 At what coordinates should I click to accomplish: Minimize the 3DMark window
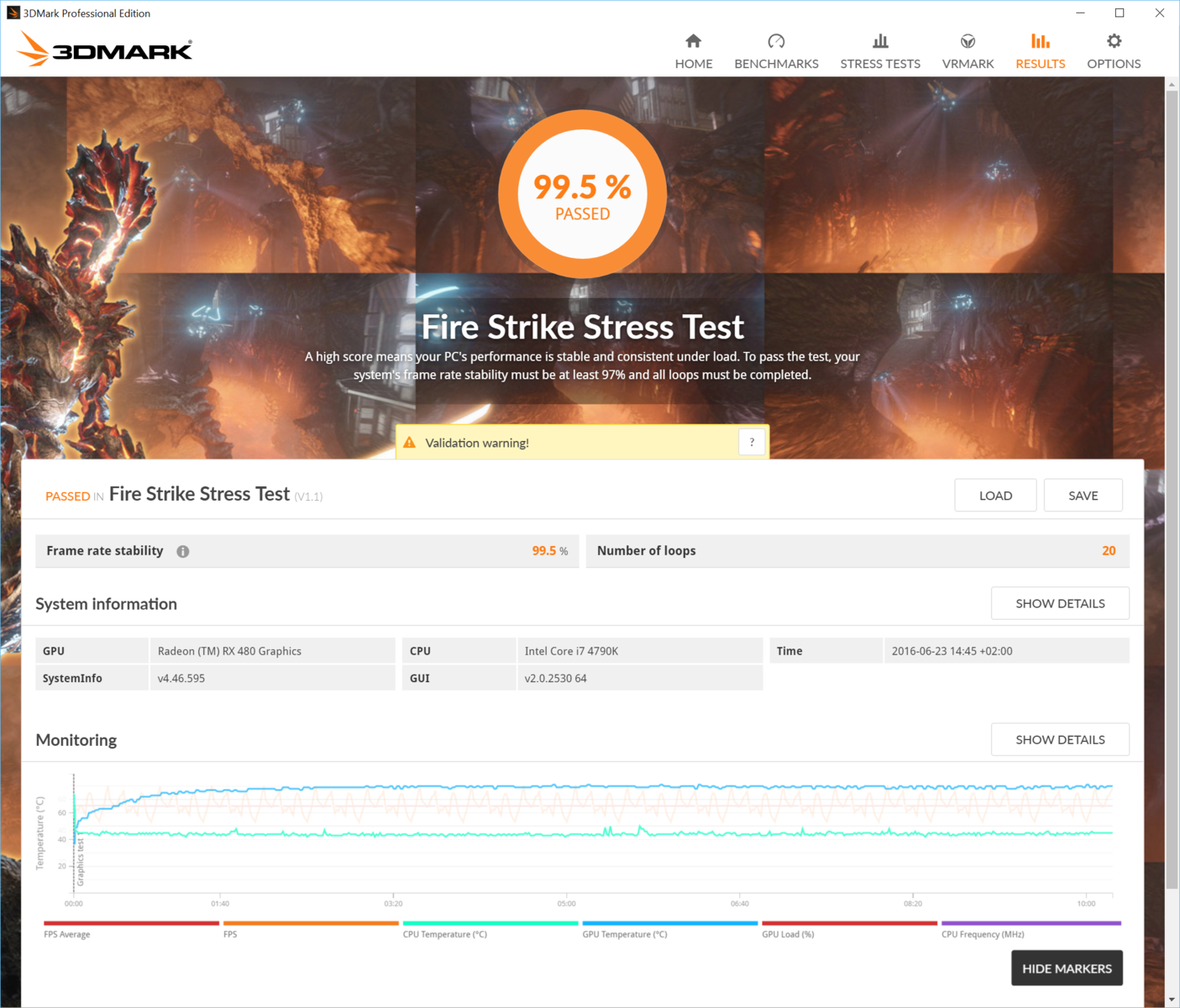(x=1081, y=13)
